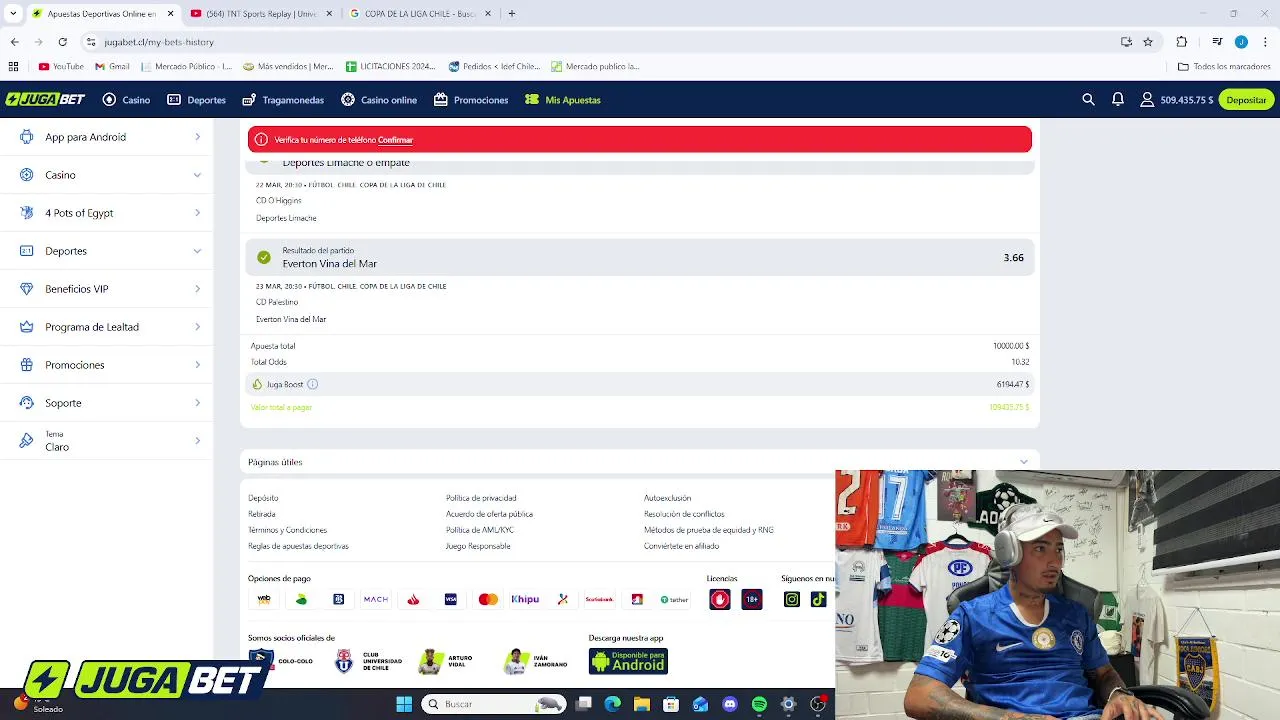The height and width of the screenshot is (720, 1280).
Task: Go to Mis Apuestas in top navigation
Action: coord(563,100)
